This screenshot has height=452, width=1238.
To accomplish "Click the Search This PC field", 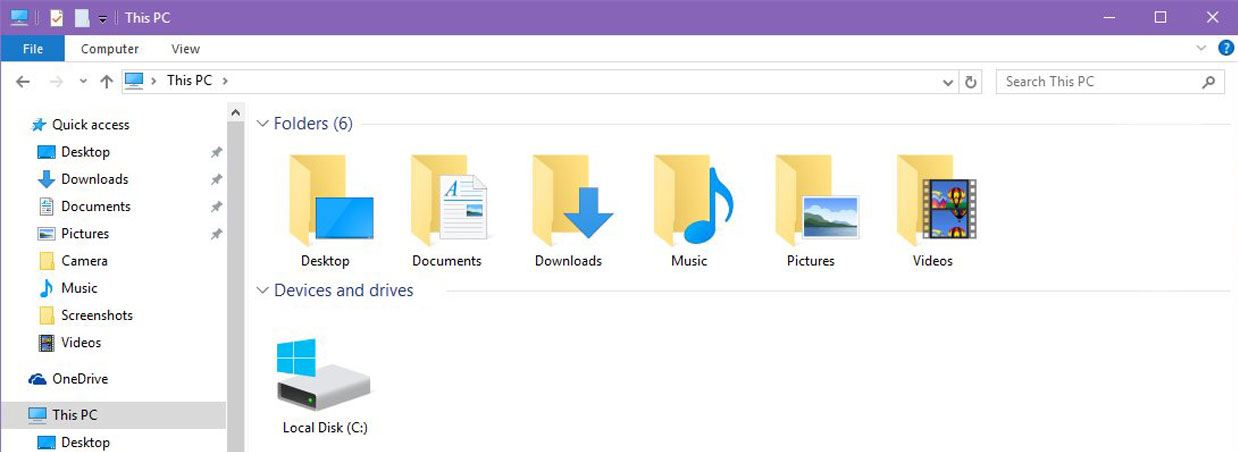I will tap(1110, 82).
